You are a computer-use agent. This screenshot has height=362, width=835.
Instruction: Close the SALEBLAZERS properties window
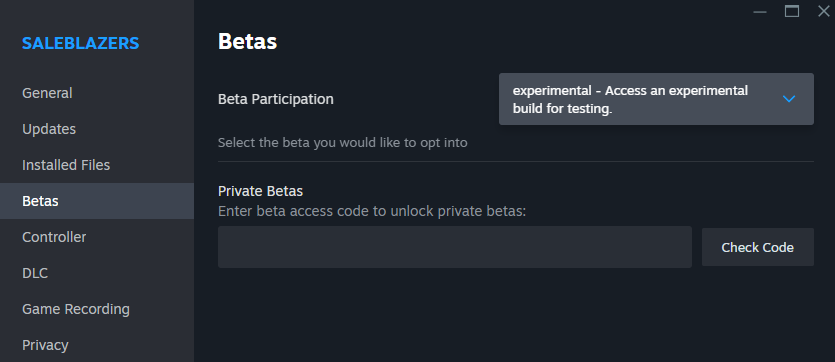pyautogui.click(x=823, y=11)
